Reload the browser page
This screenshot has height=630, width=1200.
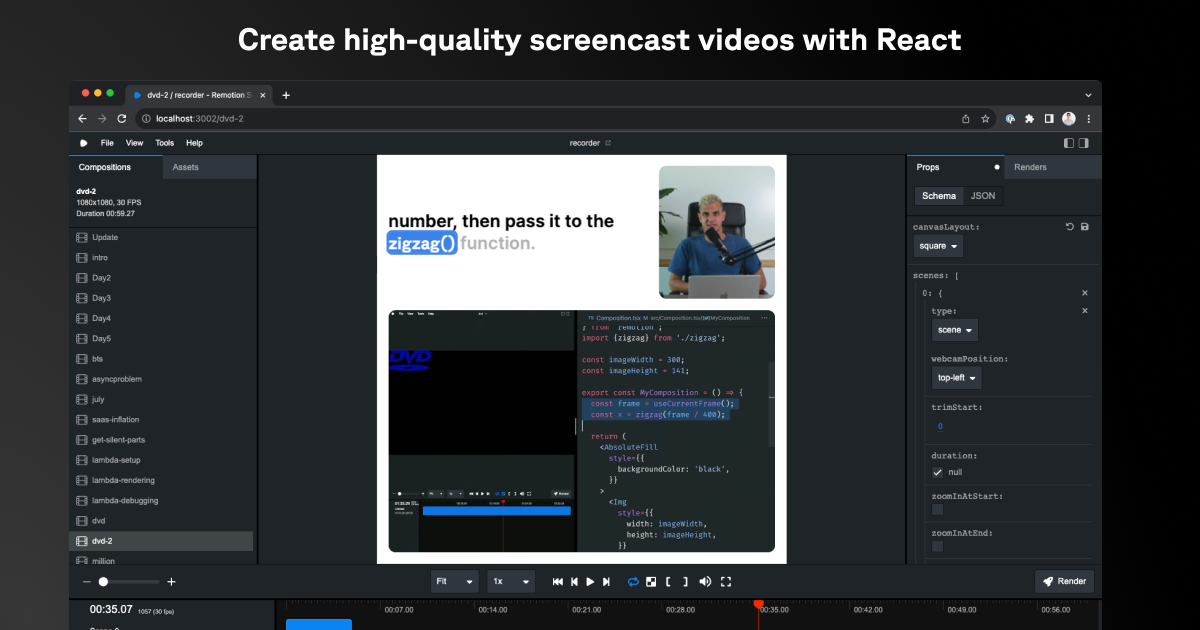pos(122,118)
